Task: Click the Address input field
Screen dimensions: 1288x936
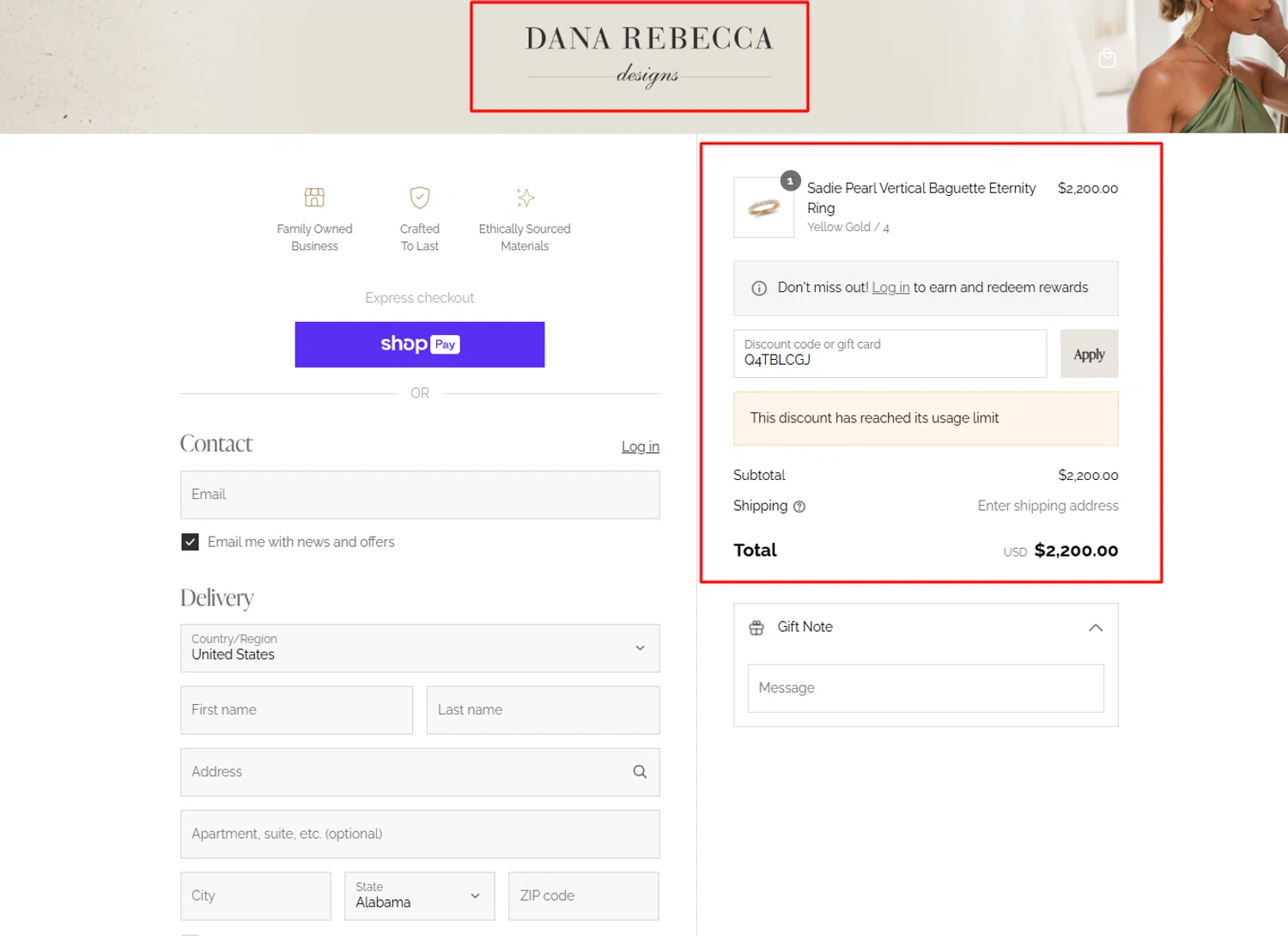Action: point(420,772)
